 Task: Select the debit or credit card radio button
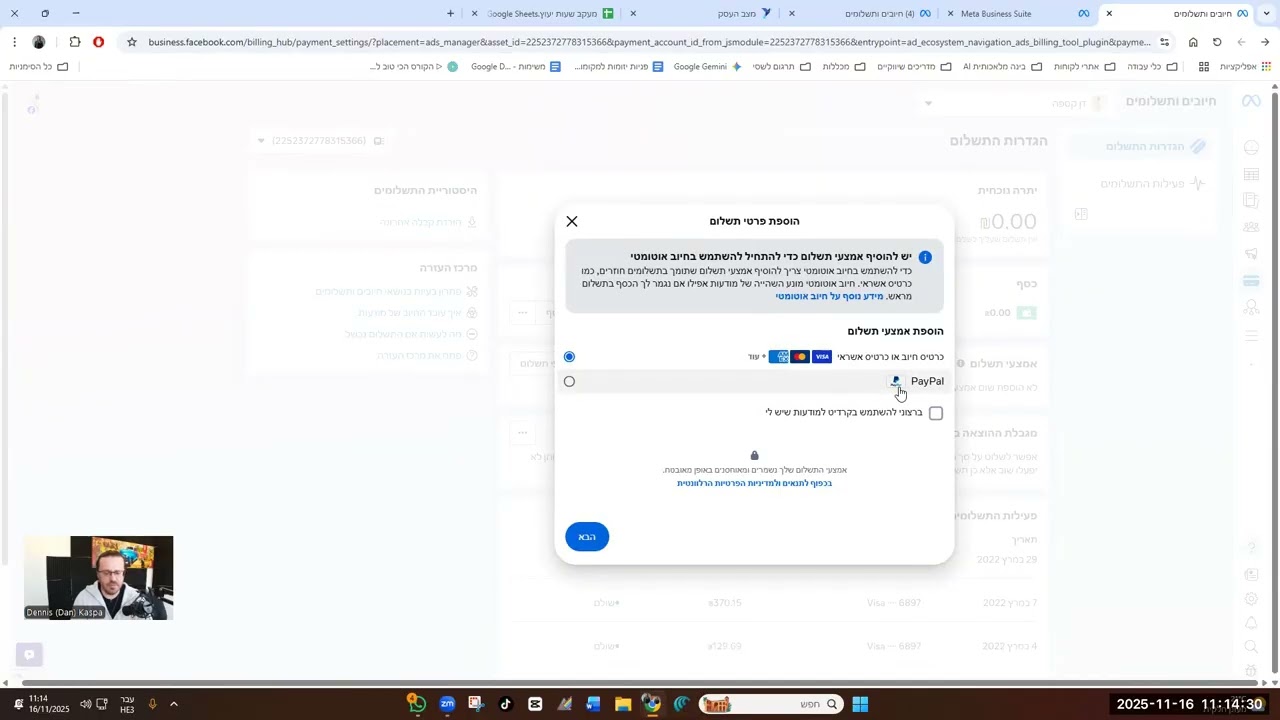click(x=569, y=357)
